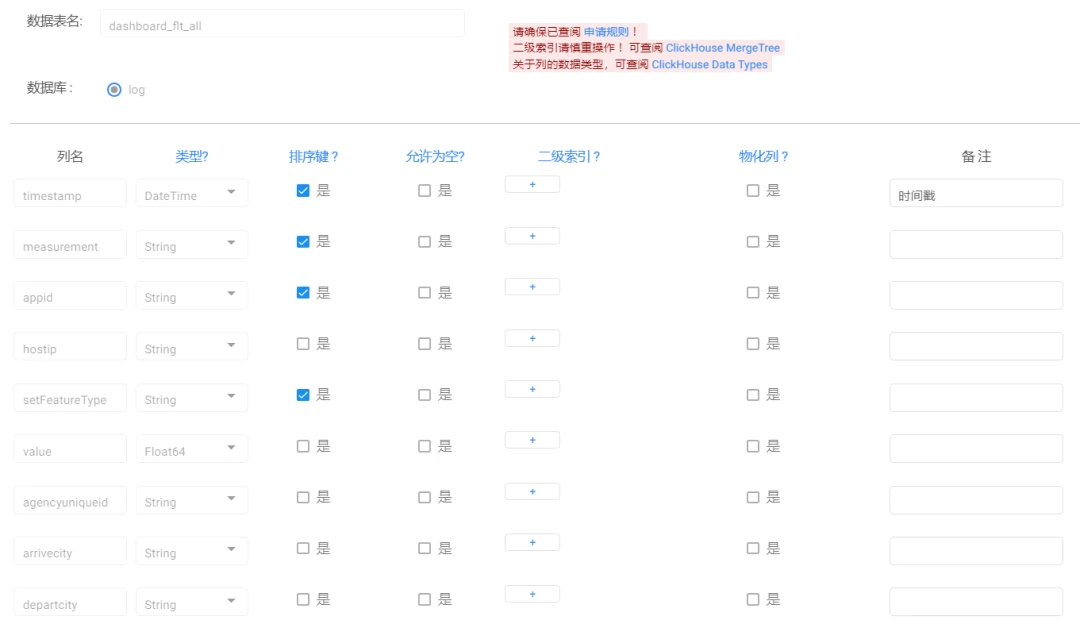Open the ClickHouse Data Types link

pos(710,64)
